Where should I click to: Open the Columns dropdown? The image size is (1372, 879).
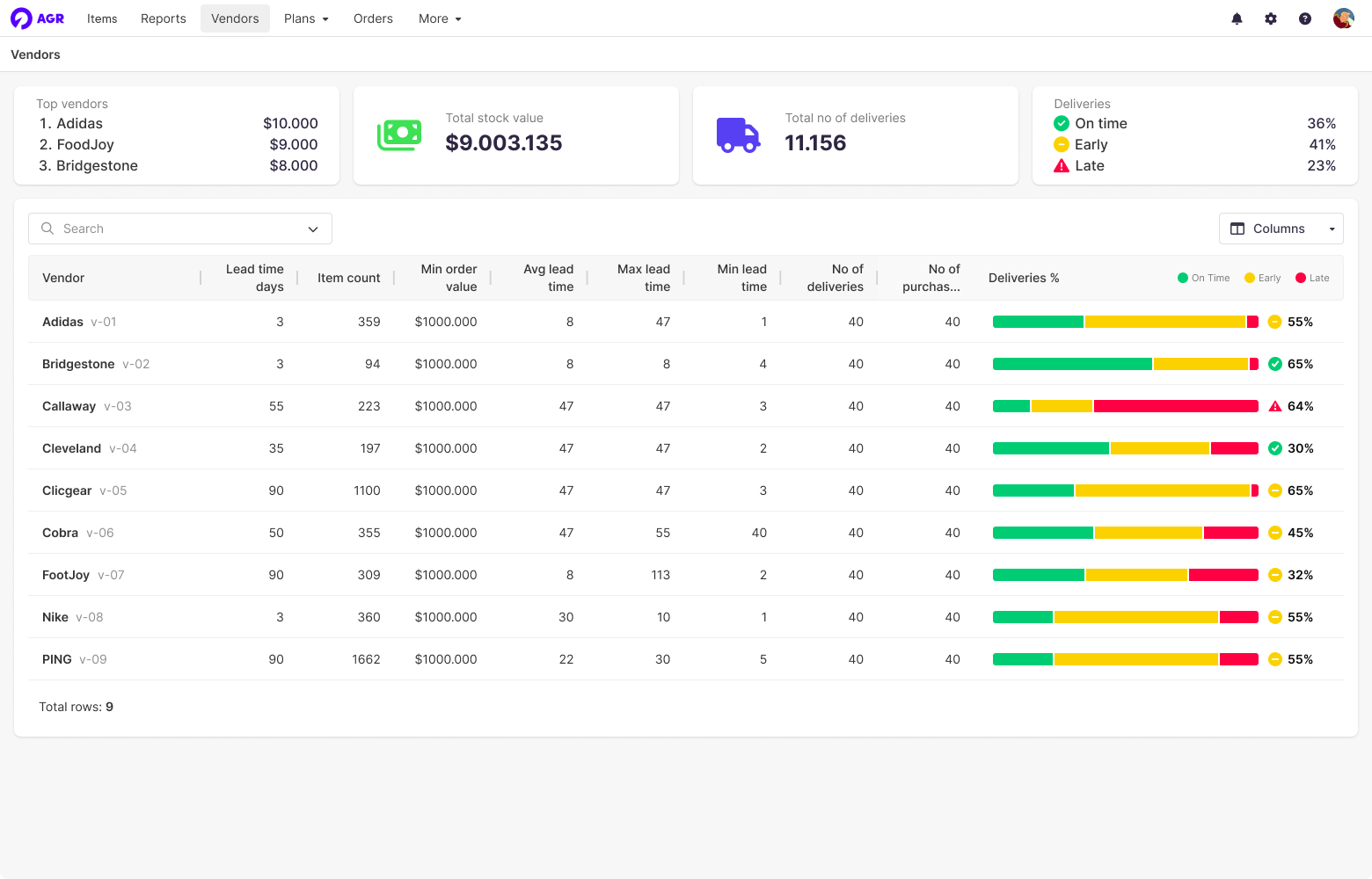point(1281,229)
